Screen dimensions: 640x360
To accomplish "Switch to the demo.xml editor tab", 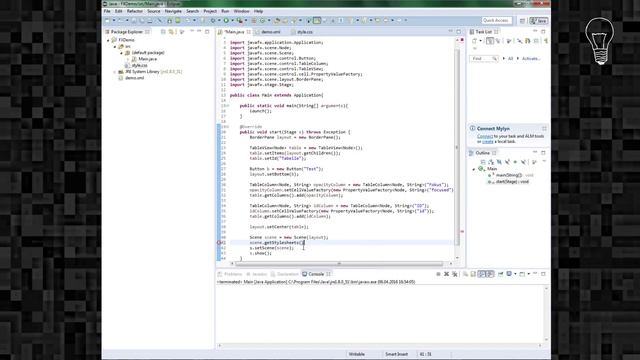I will [x=271, y=32].
